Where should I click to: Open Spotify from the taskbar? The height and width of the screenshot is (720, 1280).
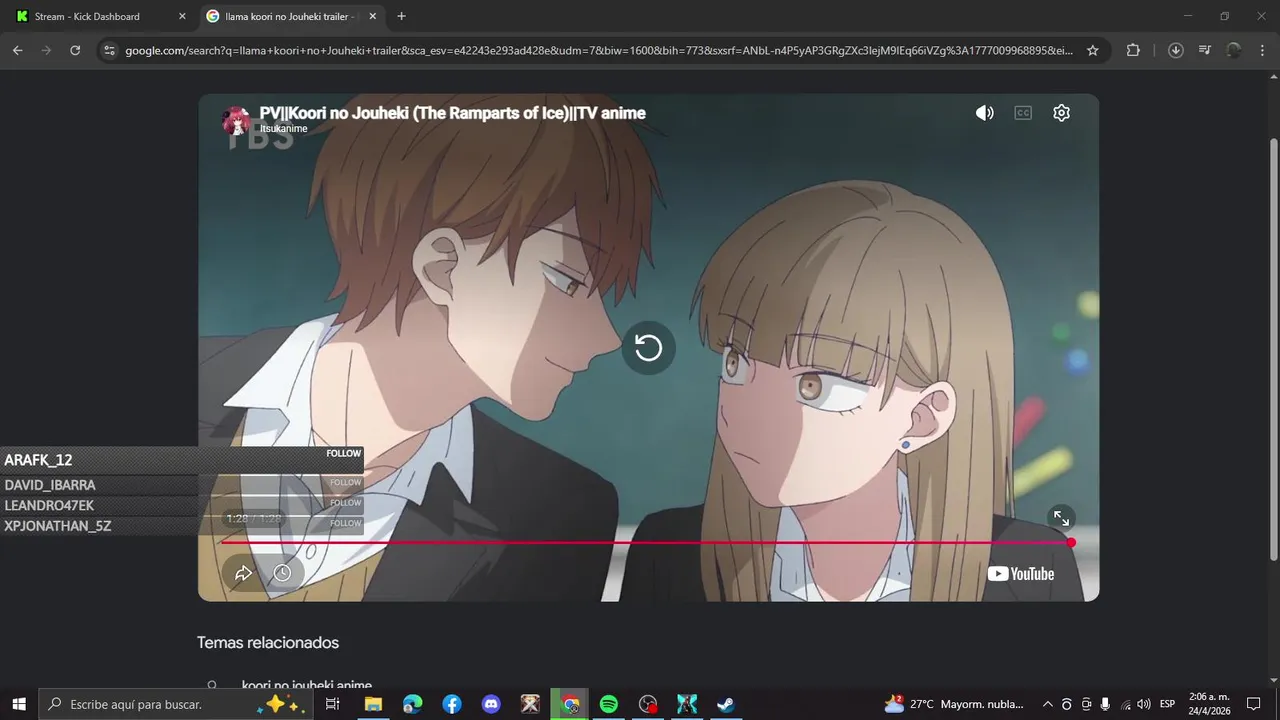click(609, 704)
